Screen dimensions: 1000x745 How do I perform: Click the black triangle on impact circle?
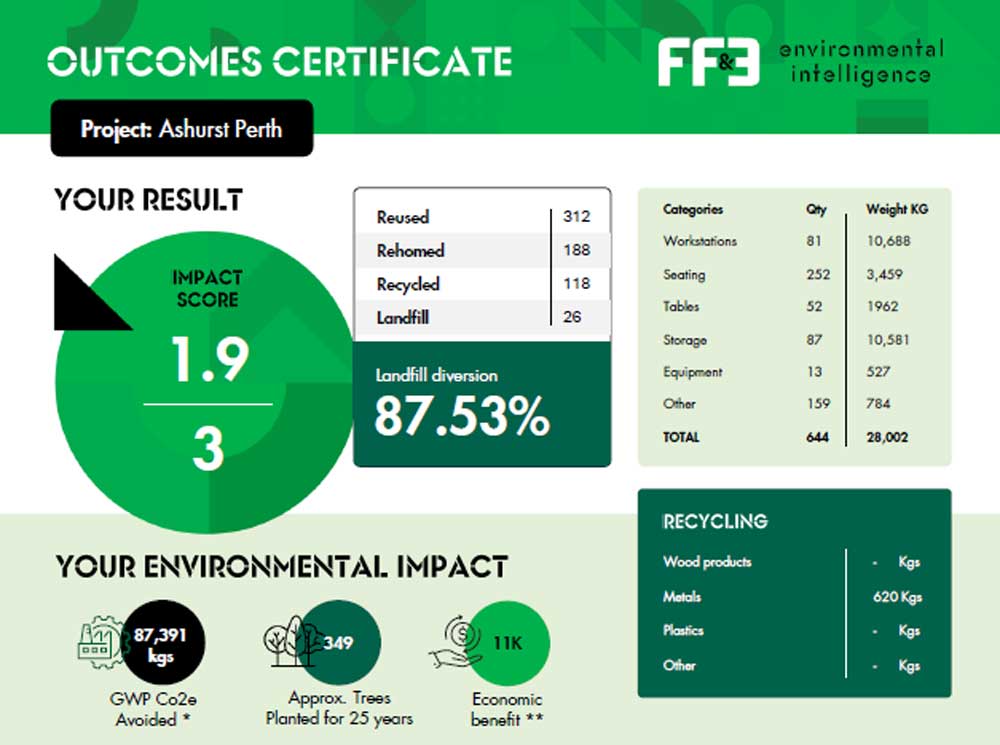[x=85, y=294]
